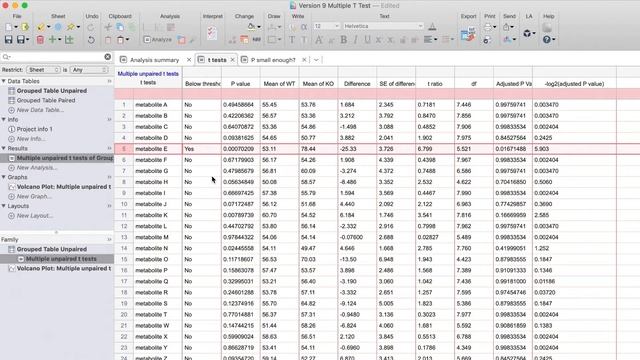Close the t tests tab
The width and height of the screenshot is (640, 360).
[232, 60]
